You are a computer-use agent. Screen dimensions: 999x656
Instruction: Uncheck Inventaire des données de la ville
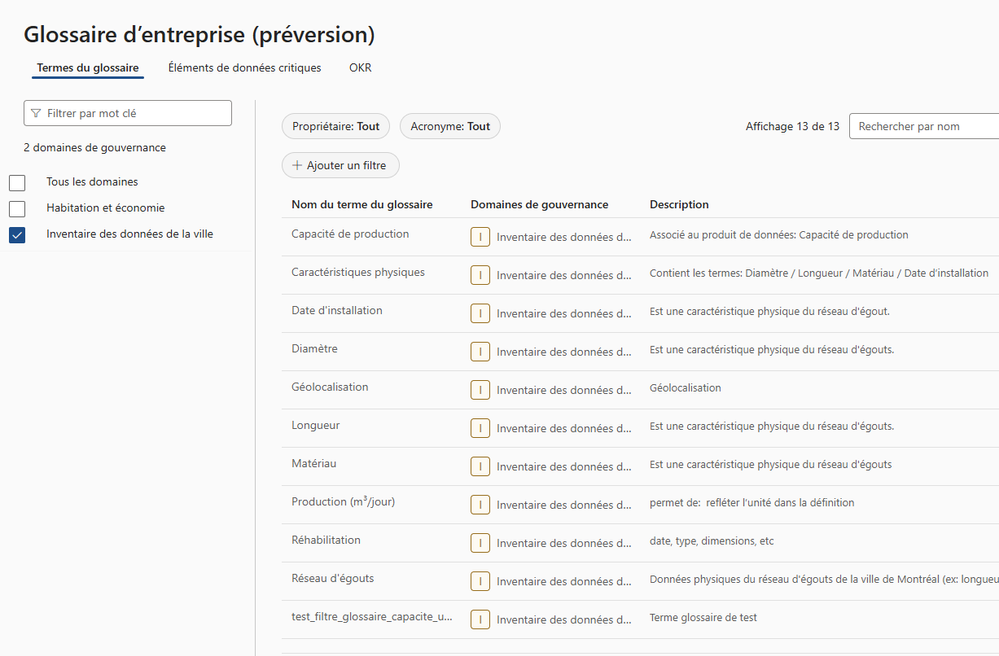[17, 235]
